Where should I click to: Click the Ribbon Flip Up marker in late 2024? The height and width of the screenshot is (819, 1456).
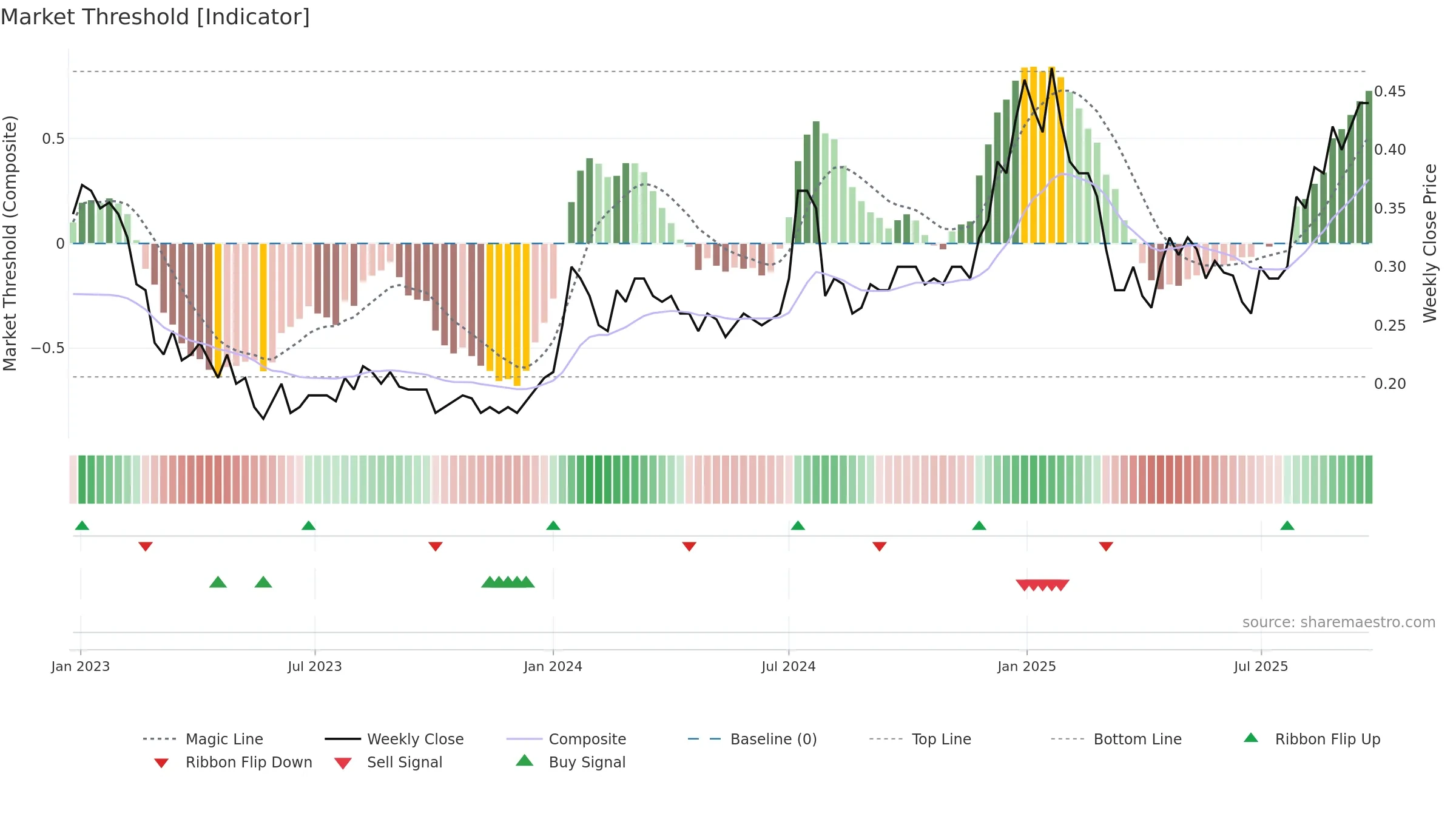coord(979,525)
